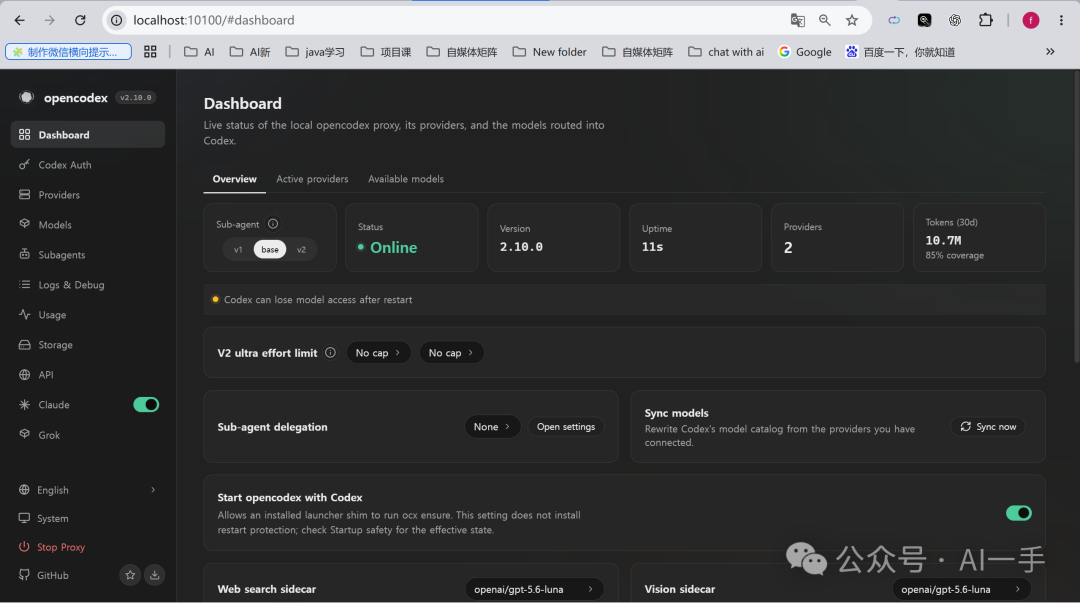Click the Sync now button

988,427
